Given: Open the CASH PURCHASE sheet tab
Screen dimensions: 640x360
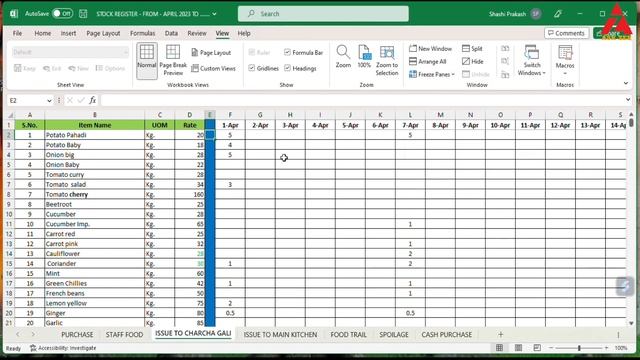Looking at the screenshot, I should [x=447, y=334].
